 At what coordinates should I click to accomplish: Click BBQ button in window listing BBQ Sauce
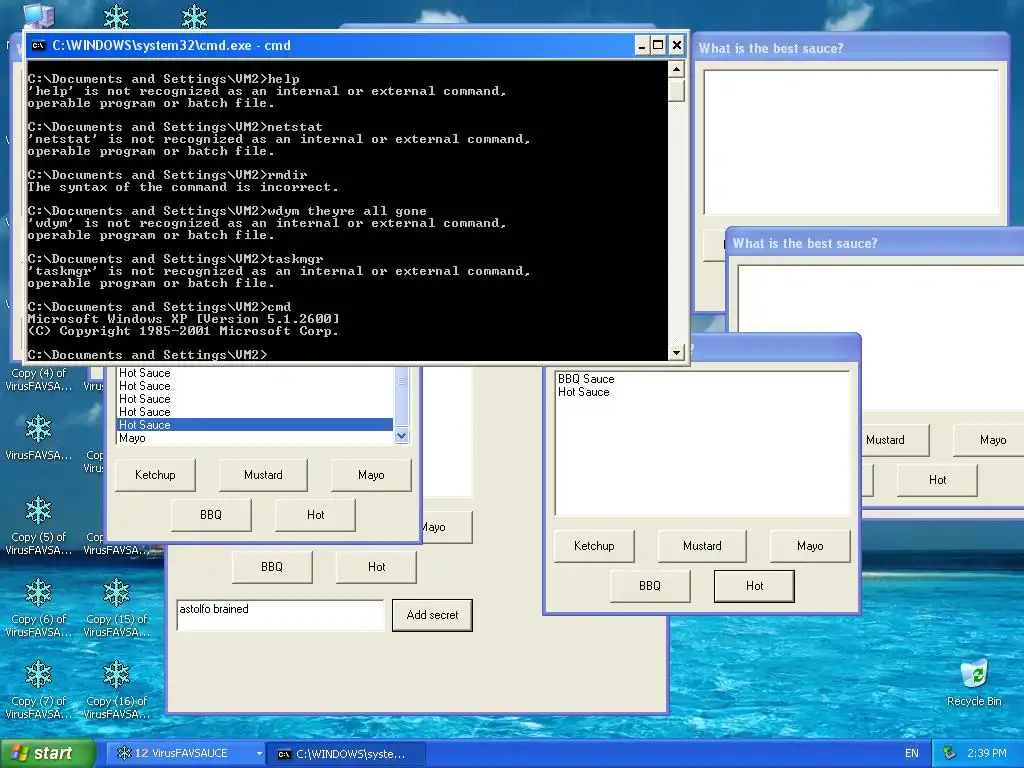click(x=650, y=586)
